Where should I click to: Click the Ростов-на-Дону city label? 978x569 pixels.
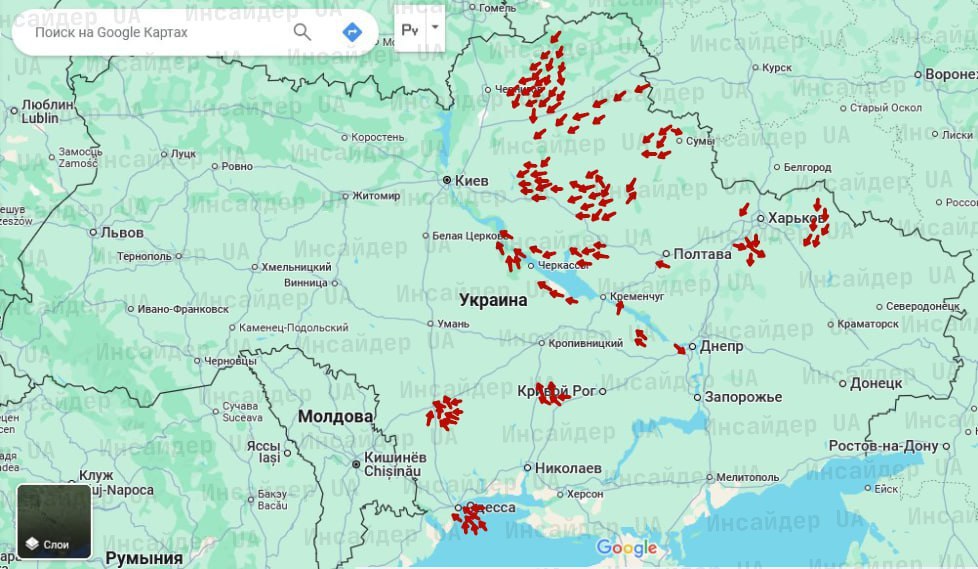(883, 445)
